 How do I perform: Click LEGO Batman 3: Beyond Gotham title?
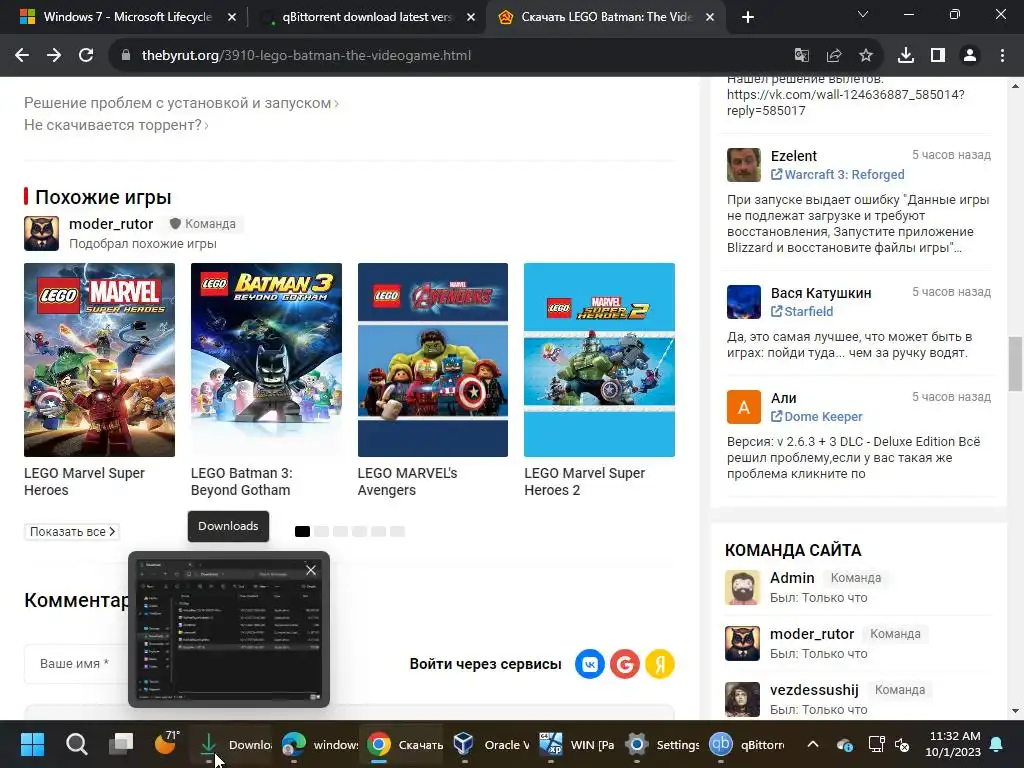click(242, 481)
